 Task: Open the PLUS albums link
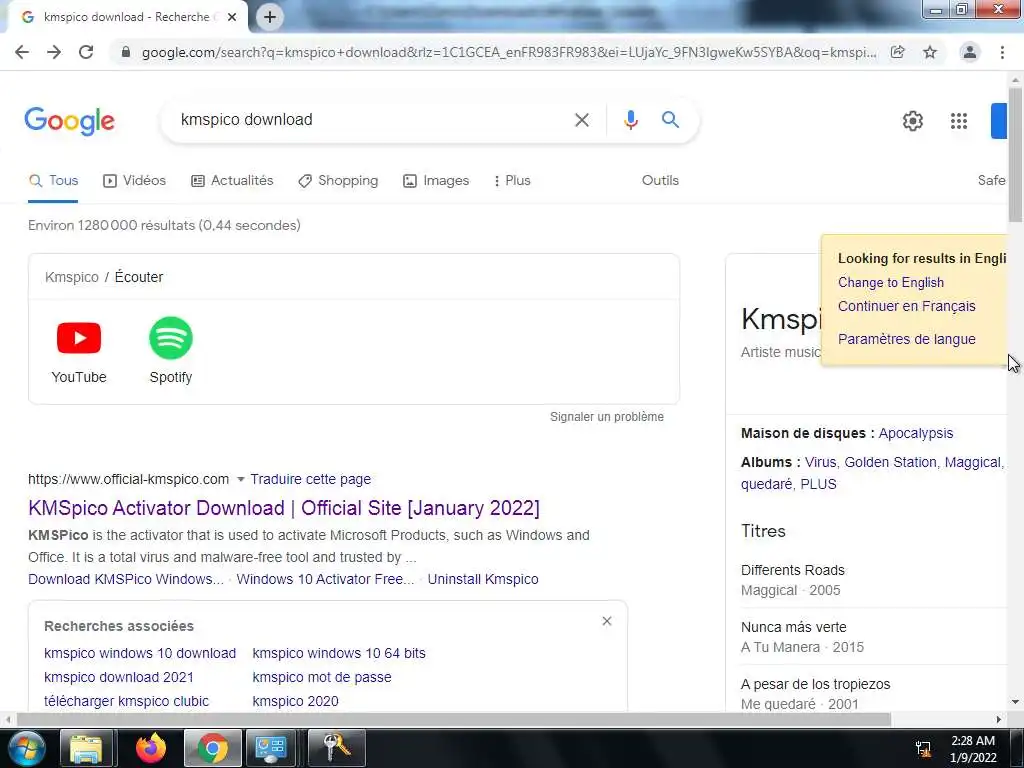(x=818, y=485)
